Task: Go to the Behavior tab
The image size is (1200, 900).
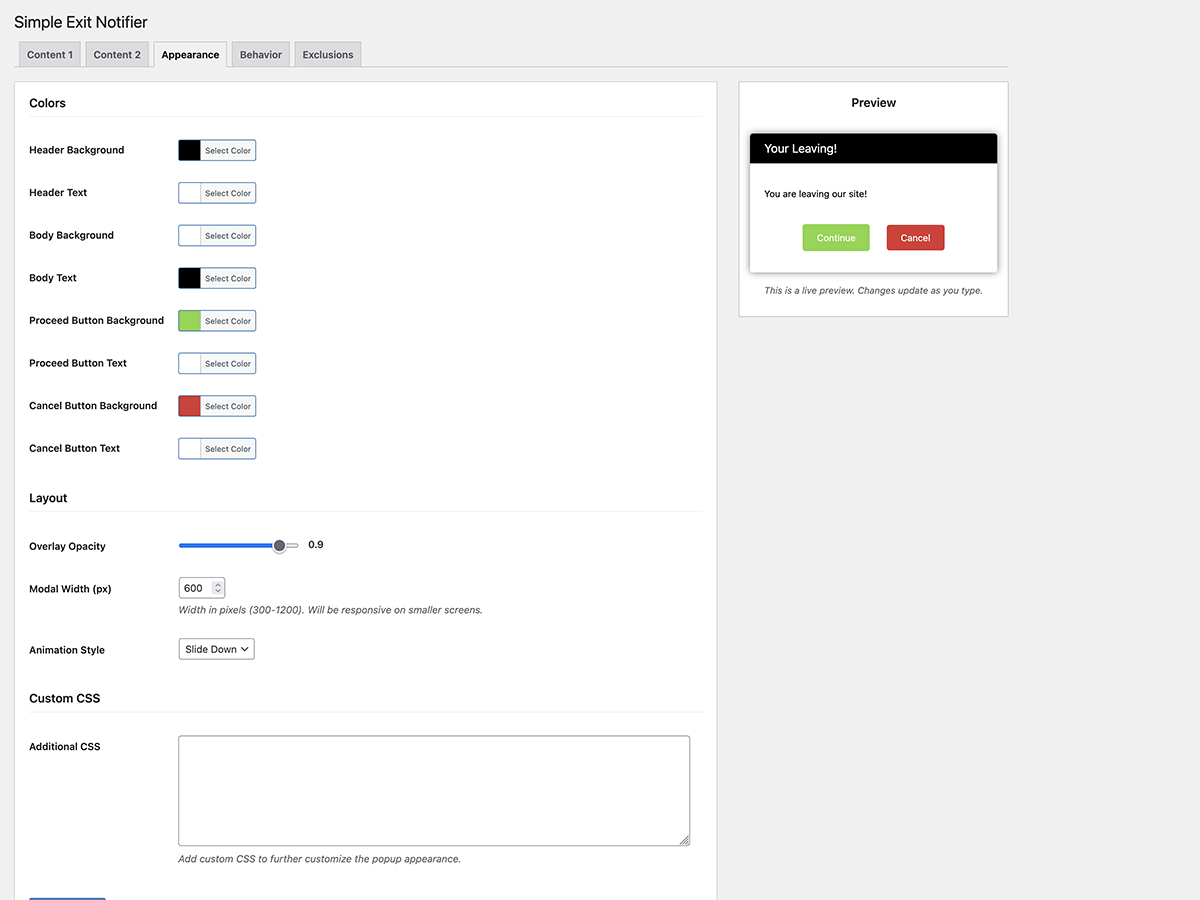Action: point(261,55)
